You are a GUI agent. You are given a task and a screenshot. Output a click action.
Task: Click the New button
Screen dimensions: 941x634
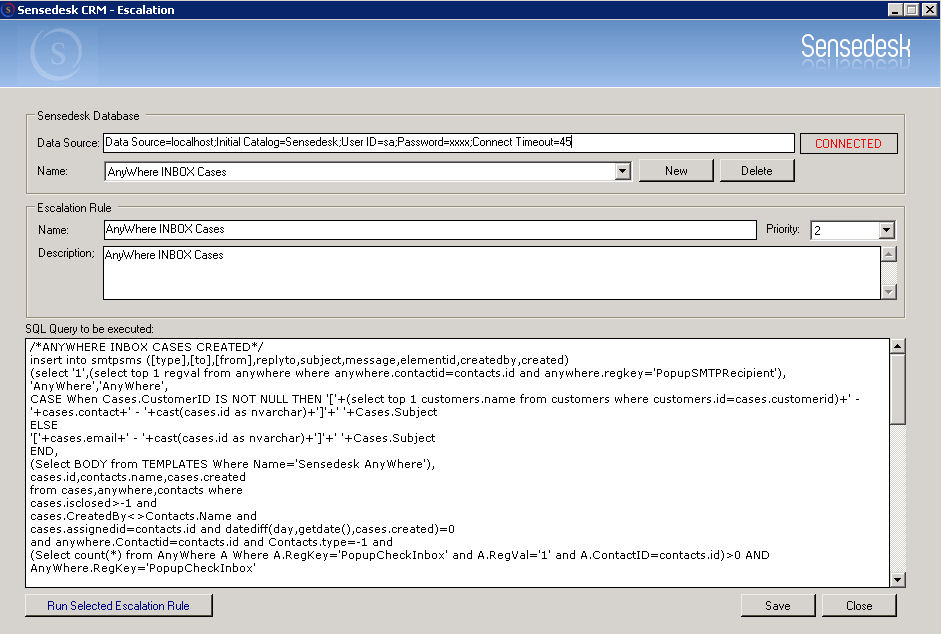click(676, 171)
